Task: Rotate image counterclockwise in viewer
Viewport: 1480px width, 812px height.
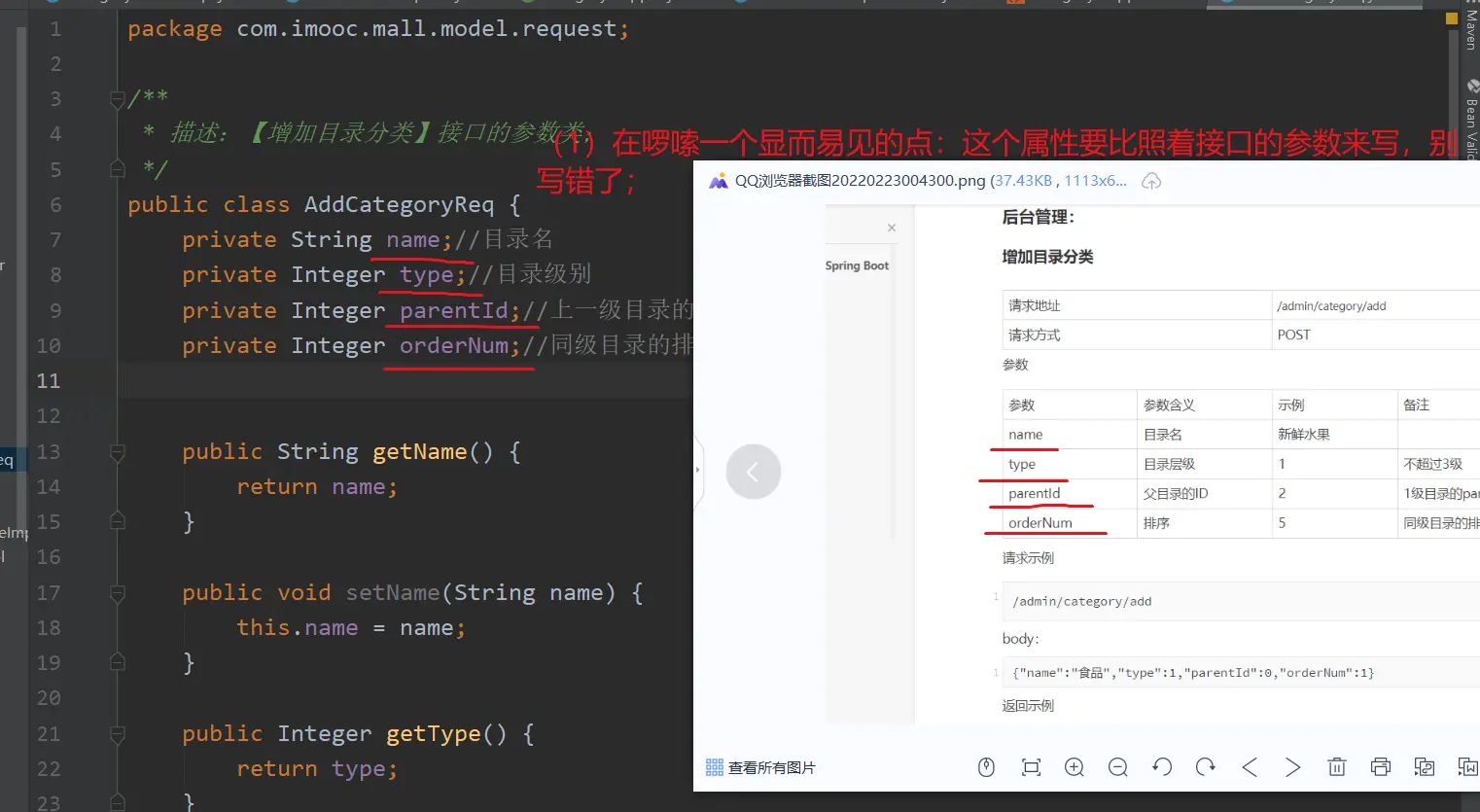Action: pos(1162,767)
